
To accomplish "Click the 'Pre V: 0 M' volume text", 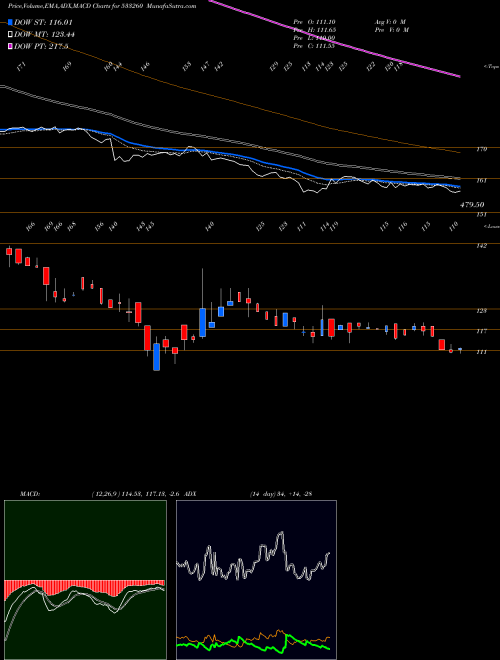I will click(391, 30).
